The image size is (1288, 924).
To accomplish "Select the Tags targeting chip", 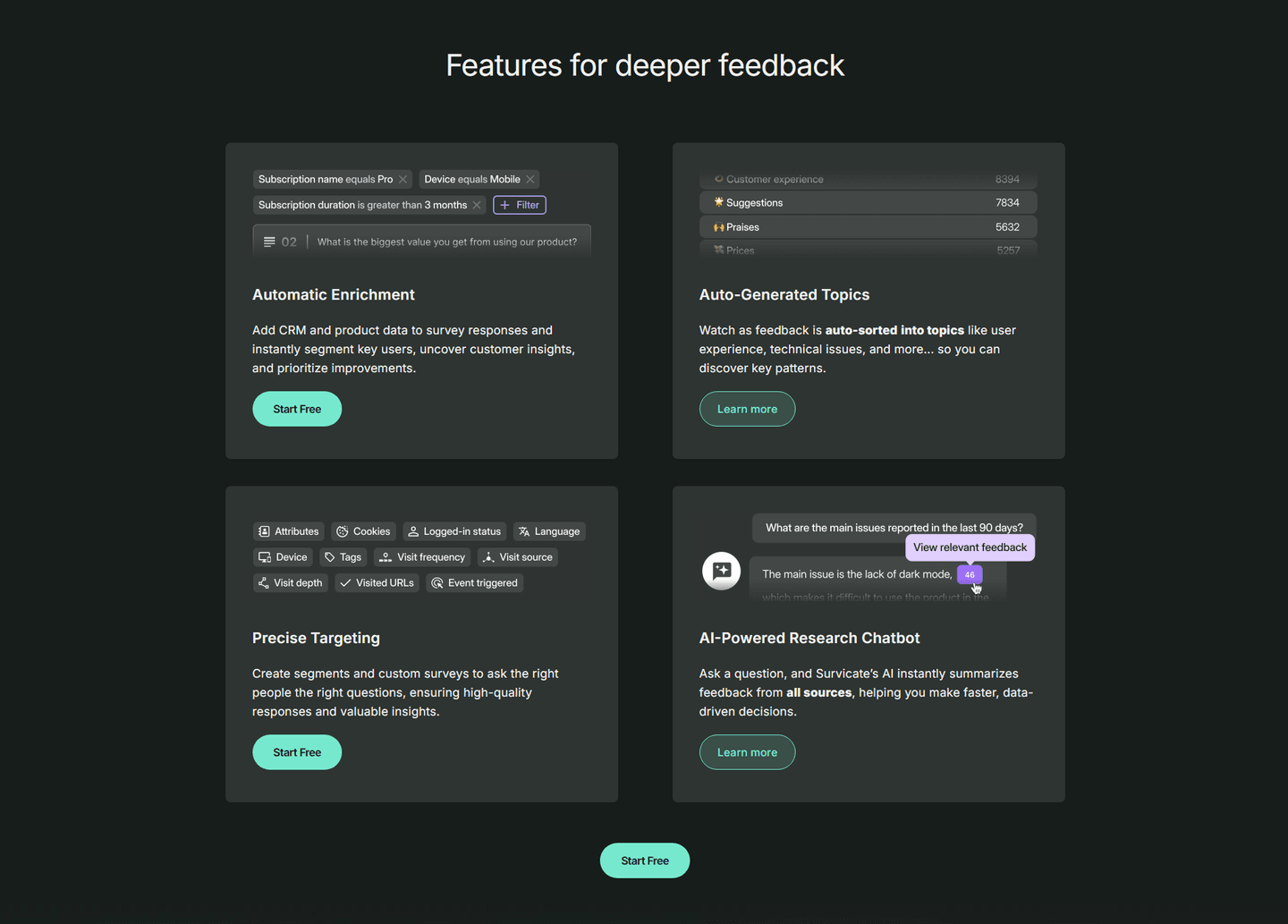I will 343,557.
